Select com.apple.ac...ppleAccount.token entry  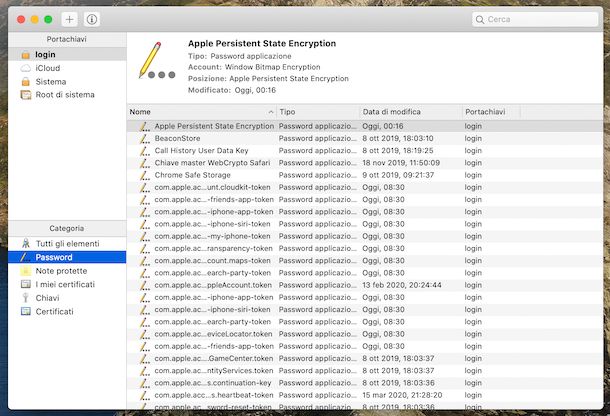365,285
